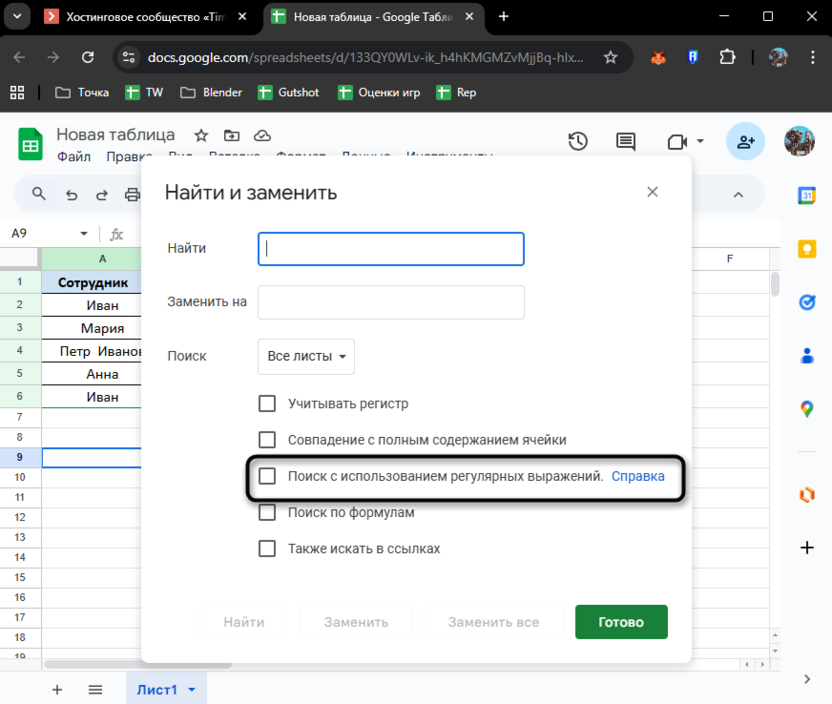Click the 'Заменить на' input field

(391, 302)
